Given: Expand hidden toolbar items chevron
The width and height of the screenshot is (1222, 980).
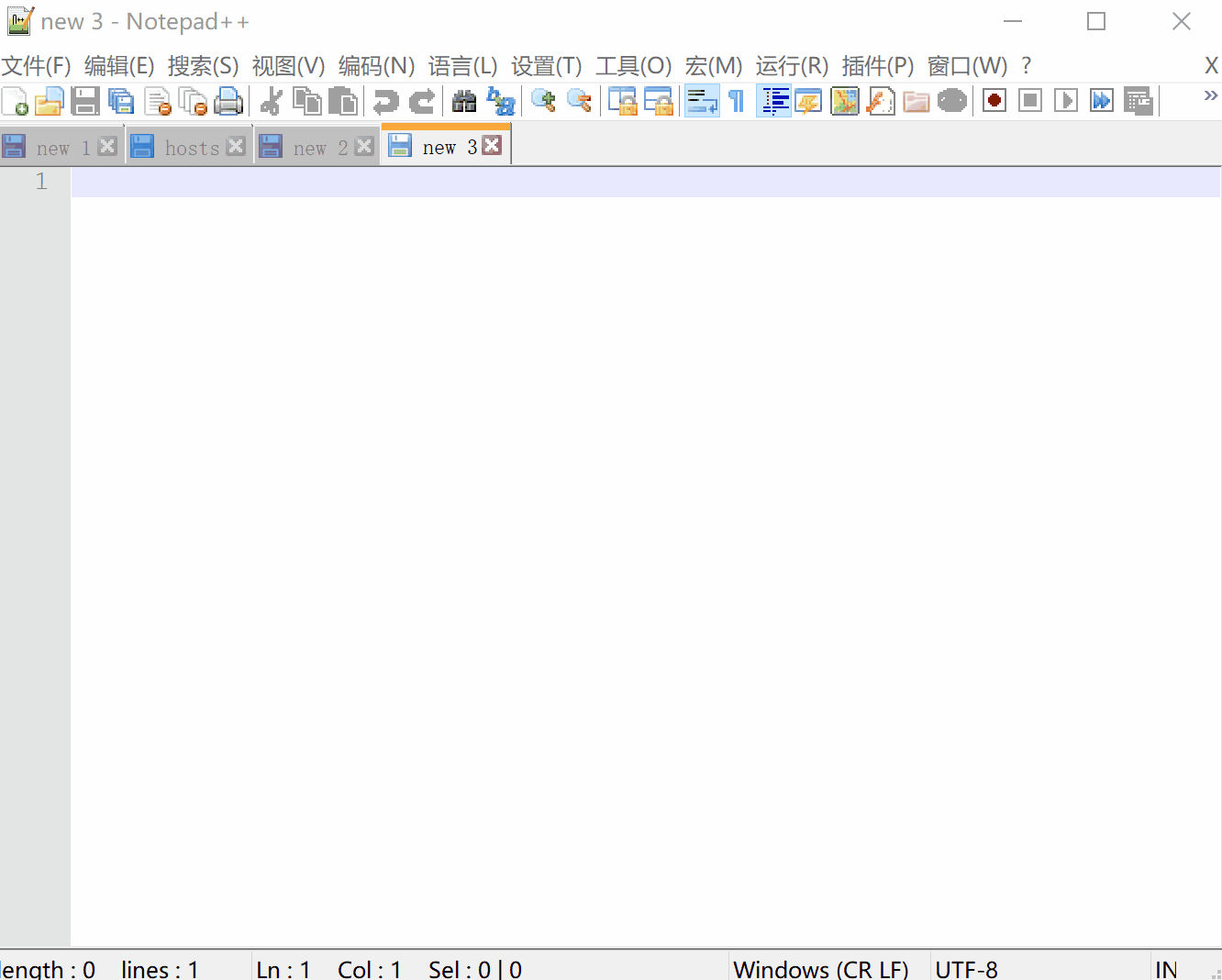Looking at the screenshot, I should 1210,95.
